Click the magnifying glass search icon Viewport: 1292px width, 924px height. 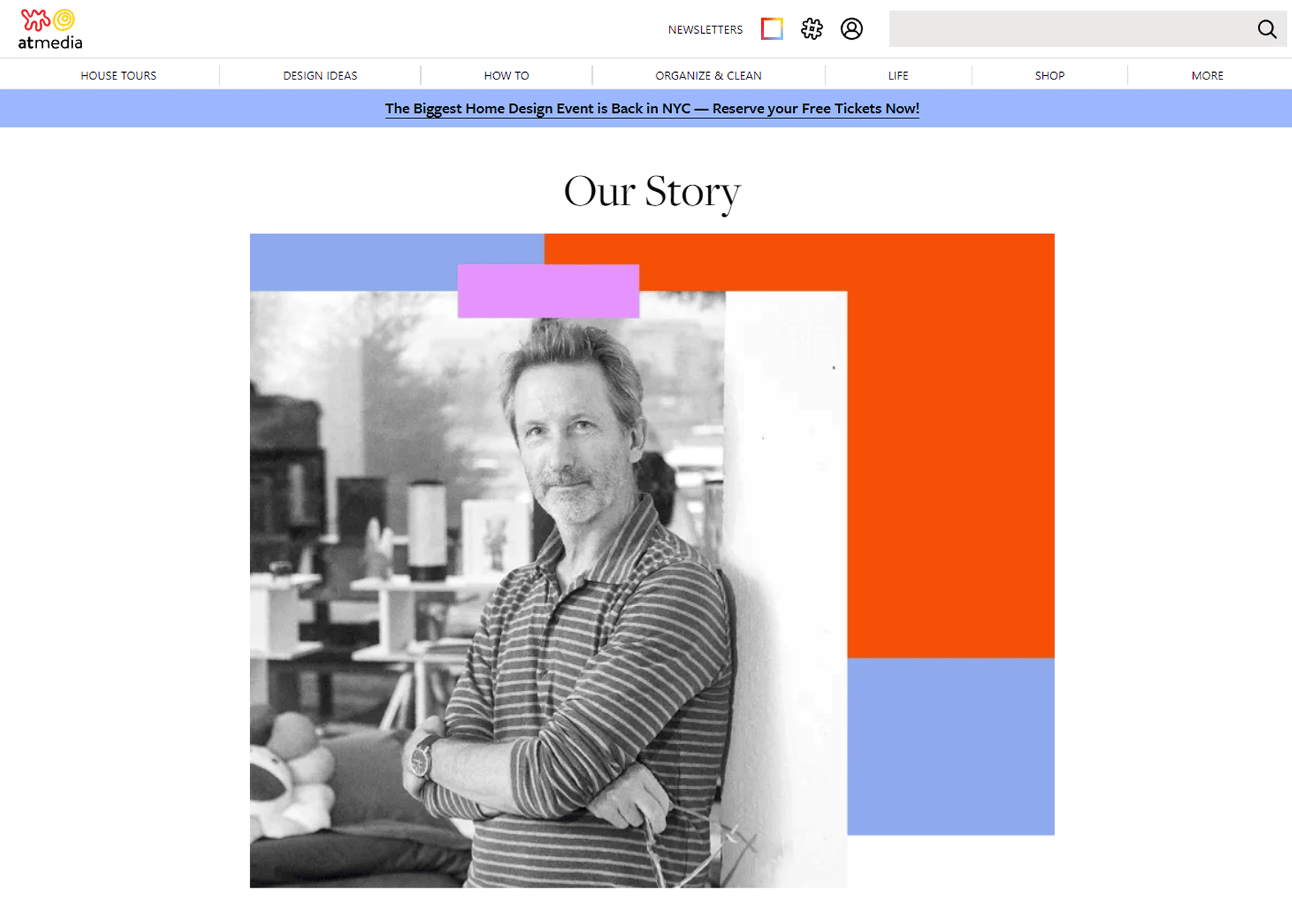click(x=1266, y=29)
